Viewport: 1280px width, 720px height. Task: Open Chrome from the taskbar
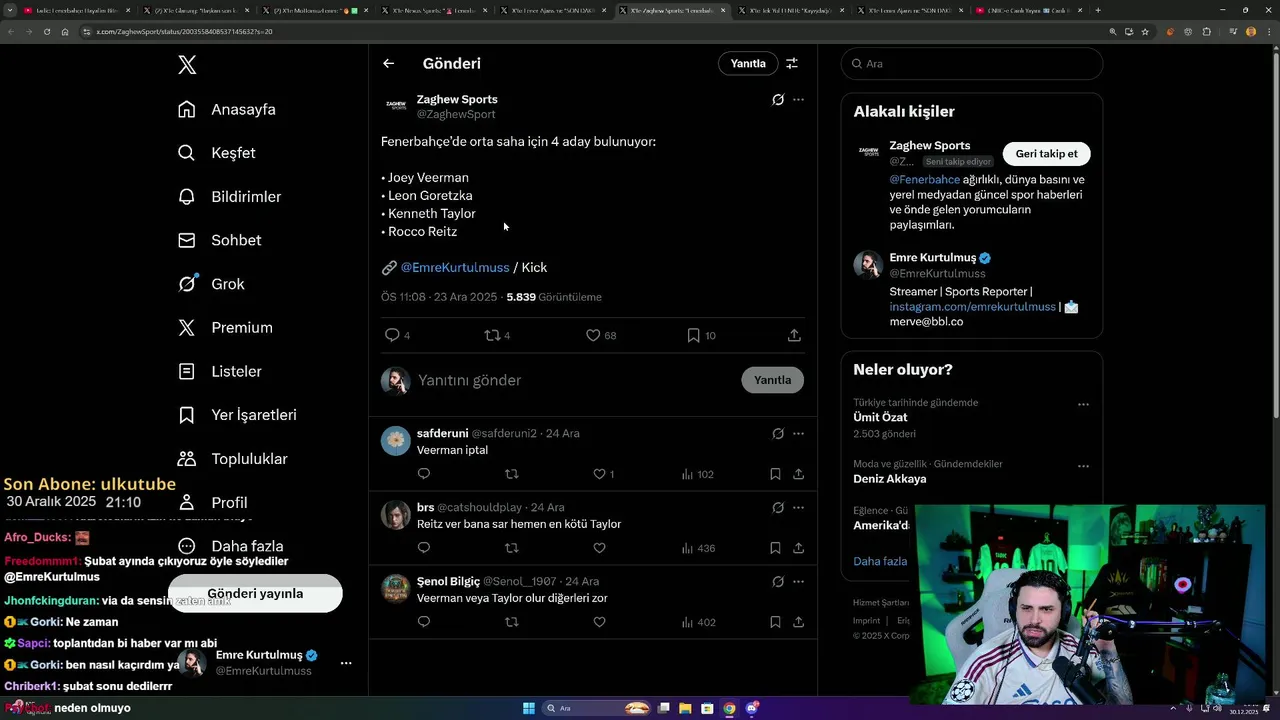[729, 708]
